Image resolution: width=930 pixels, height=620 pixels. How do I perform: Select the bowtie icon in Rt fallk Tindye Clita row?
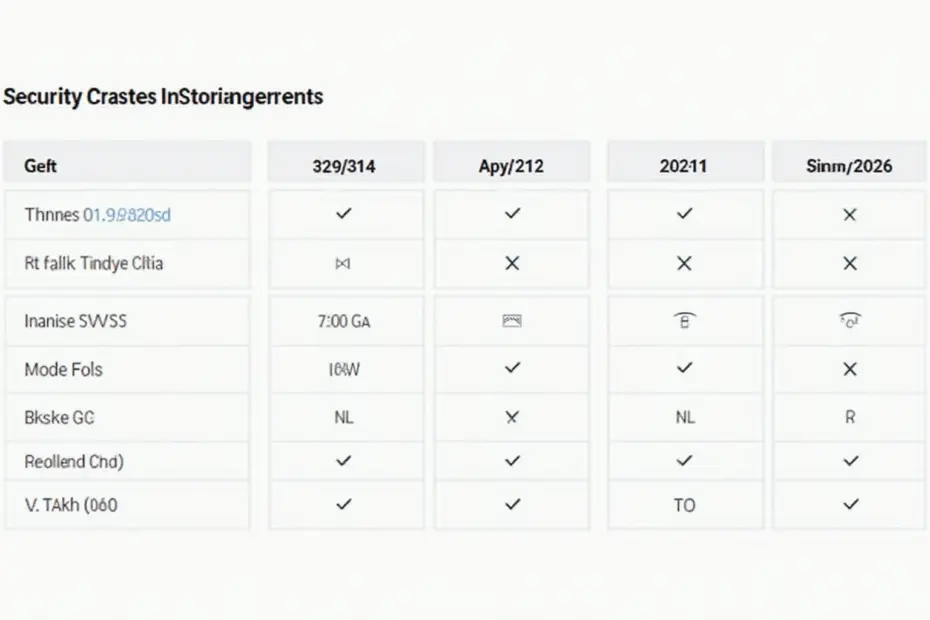[343, 263]
